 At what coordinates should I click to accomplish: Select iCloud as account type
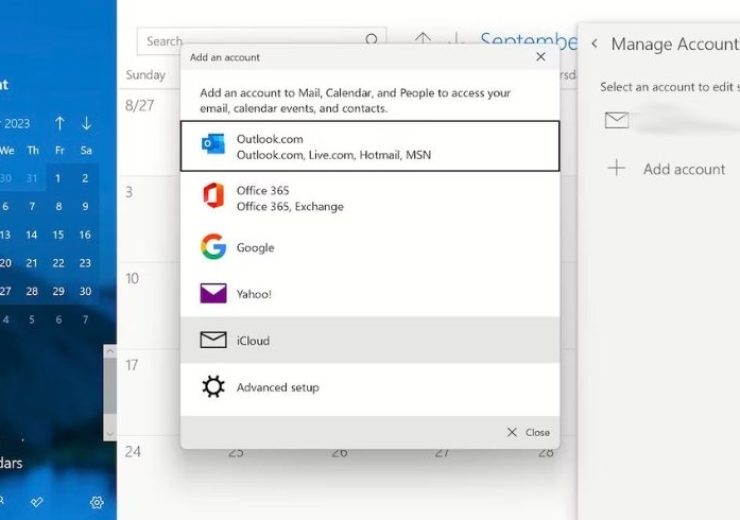point(370,340)
